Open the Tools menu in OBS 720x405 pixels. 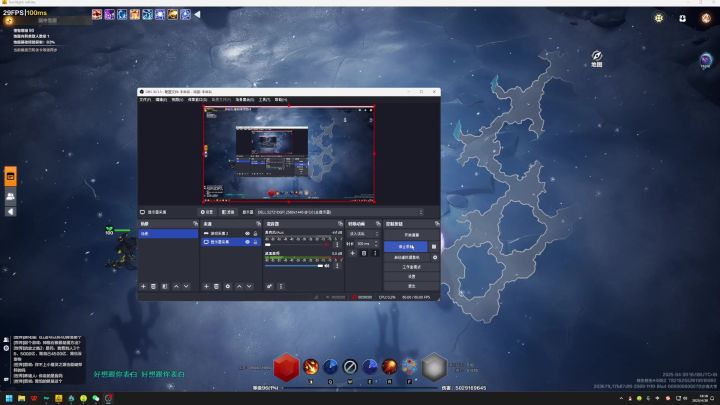pyautogui.click(x=264, y=100)
